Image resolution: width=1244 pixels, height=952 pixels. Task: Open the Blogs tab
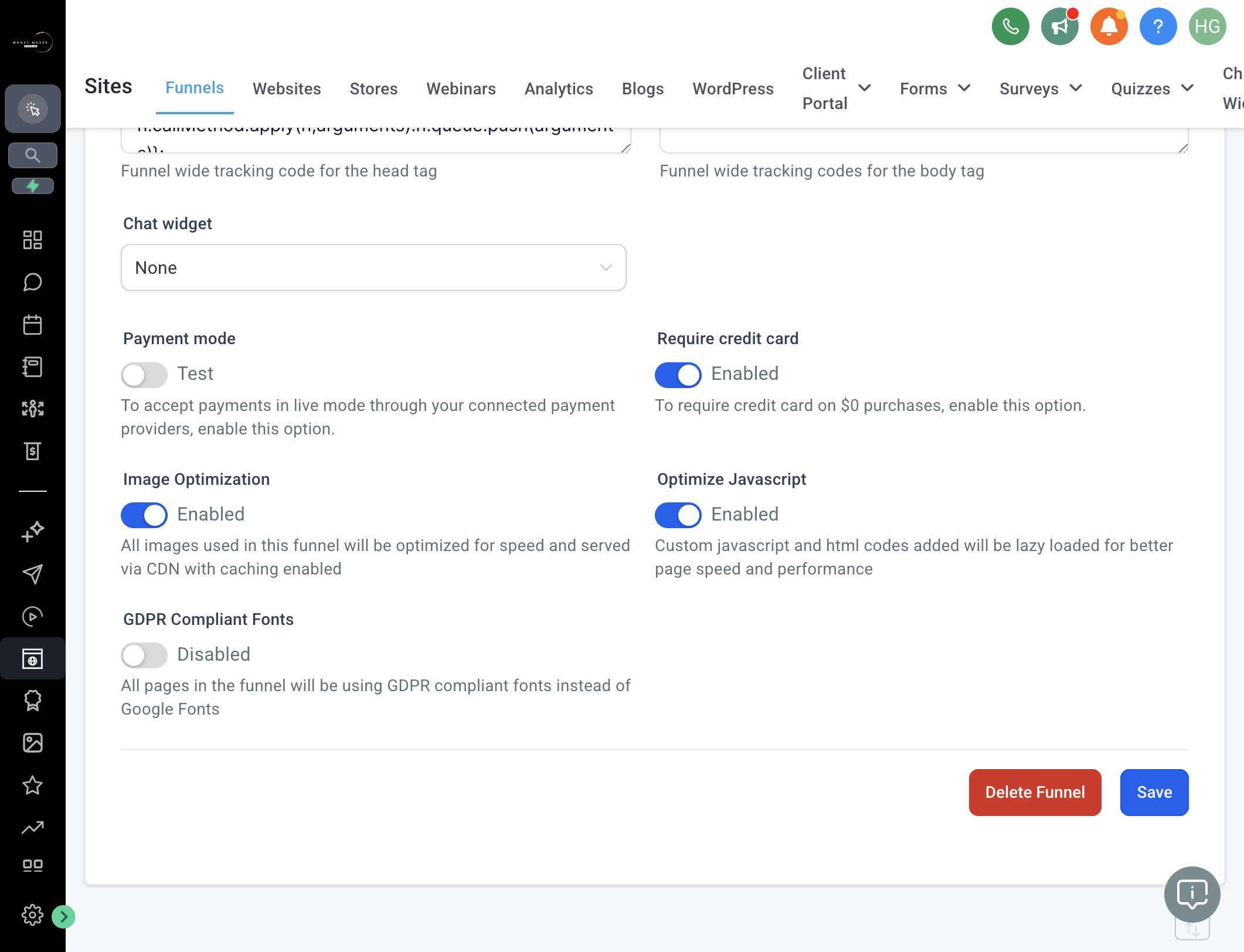coord(643,89)
